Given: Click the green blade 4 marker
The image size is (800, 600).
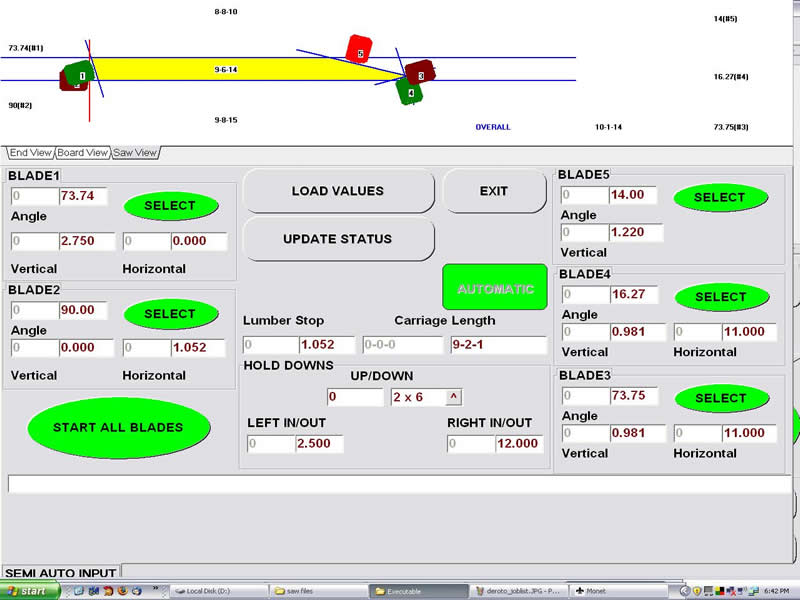Looking at the screenshot, I should [412, 93].
